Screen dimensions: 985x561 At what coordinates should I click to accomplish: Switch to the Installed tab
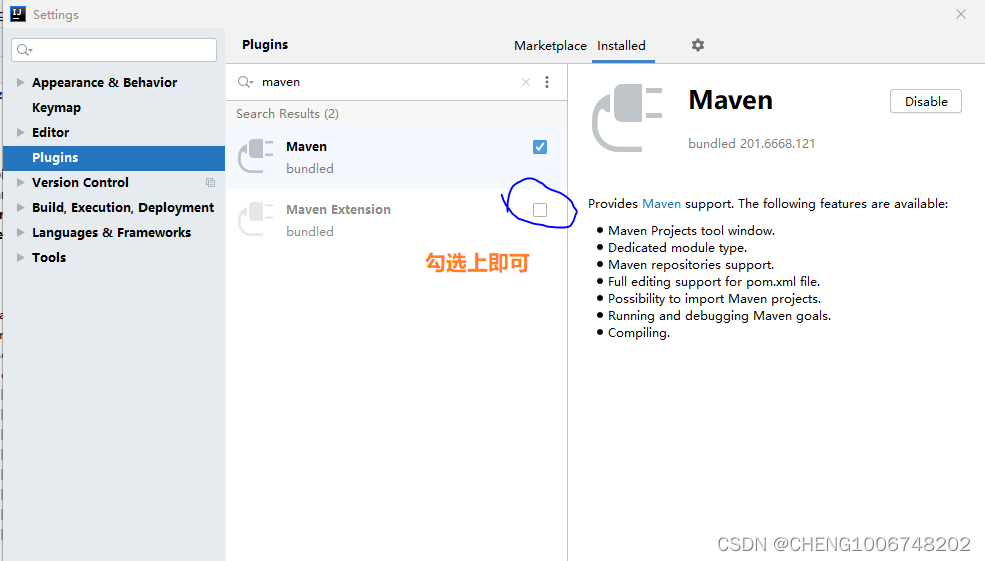[621, 46]
